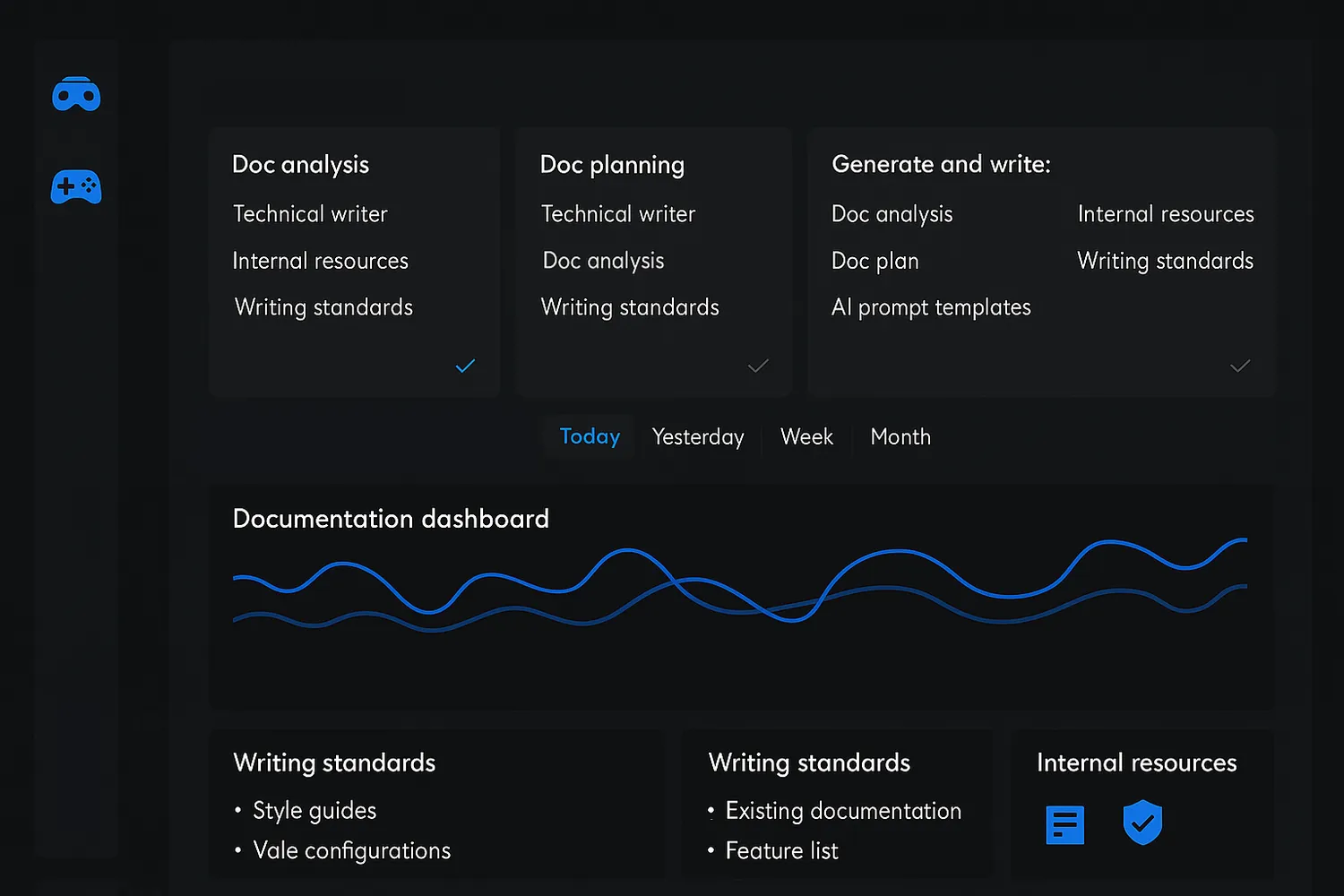
Task: Click the shield checkmark icon
Action: tap(1142, 823)
